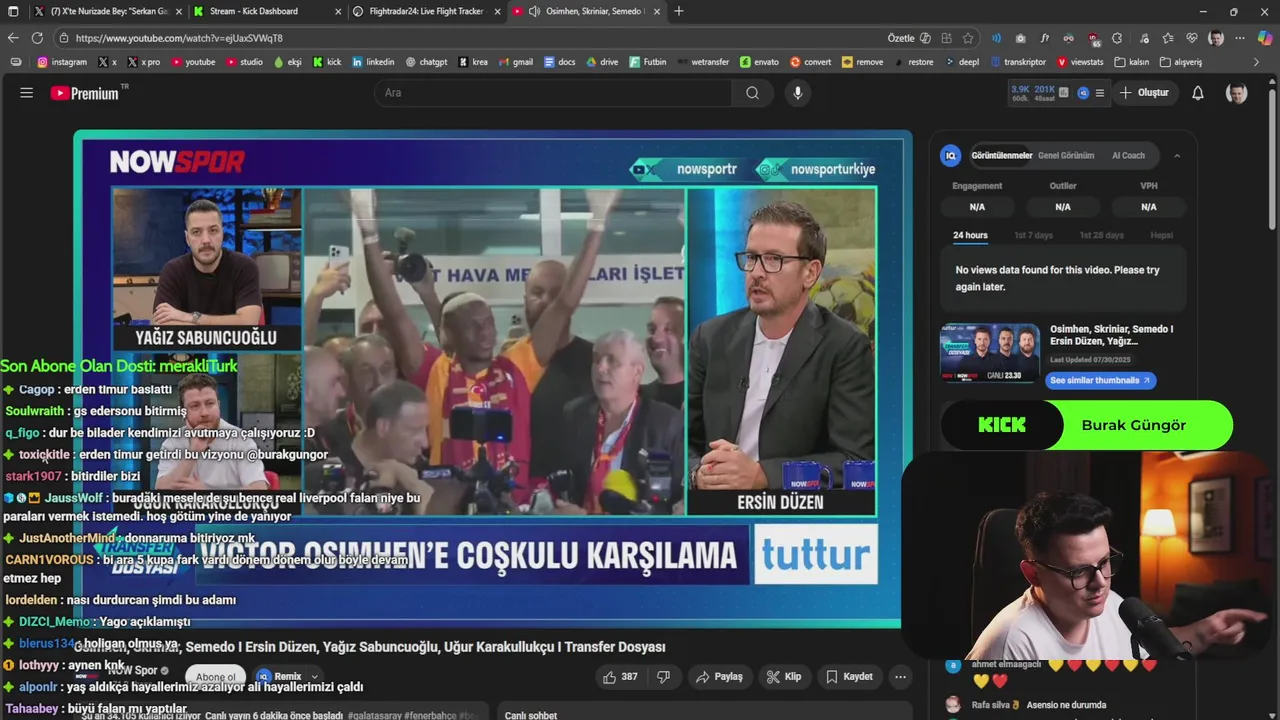Viewport: 1280px width, 720px height.
Task: Click See similar thumbnails button
Action: (1100, 380)
